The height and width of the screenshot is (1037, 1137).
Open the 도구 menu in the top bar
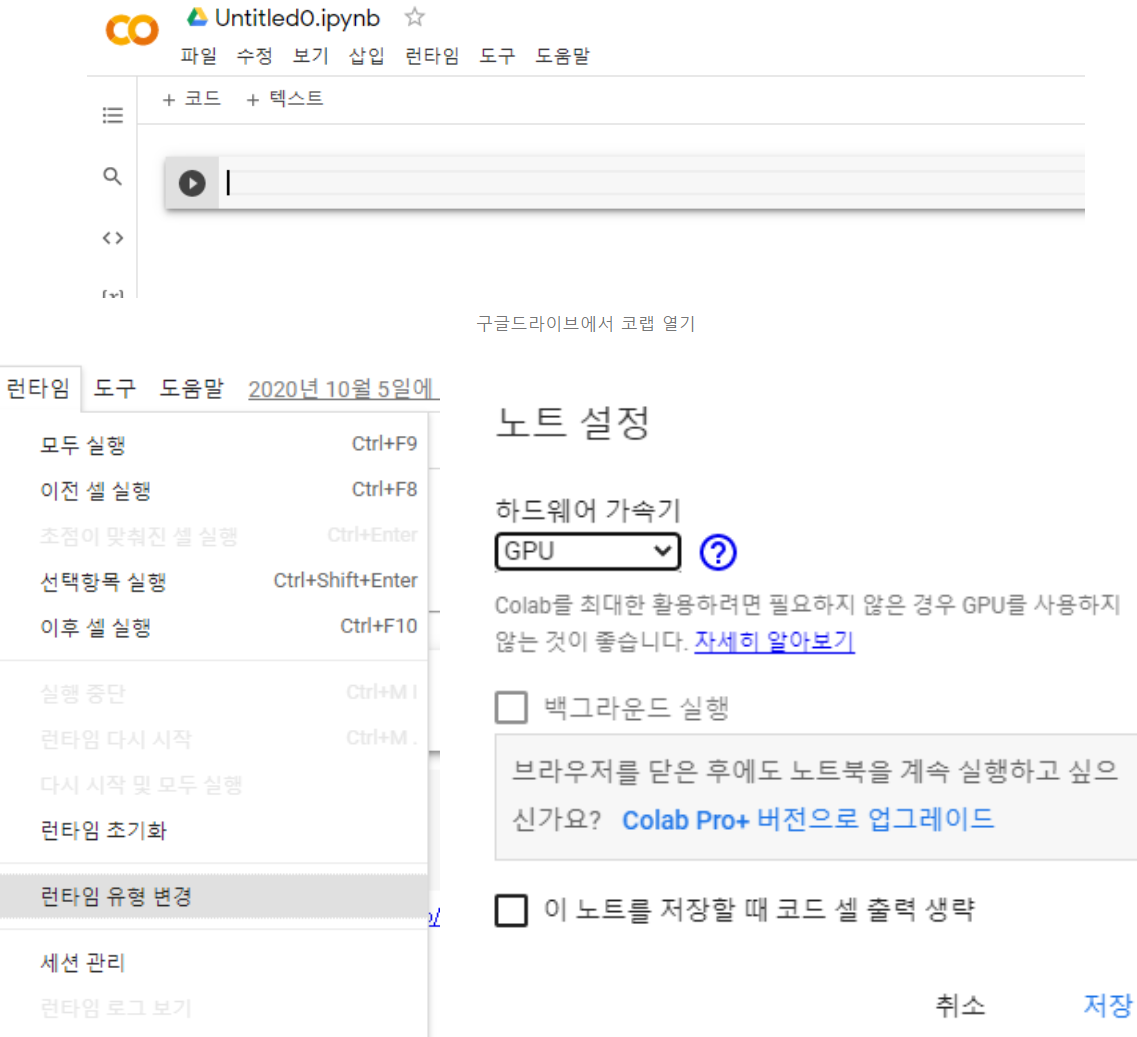point(497,56)
